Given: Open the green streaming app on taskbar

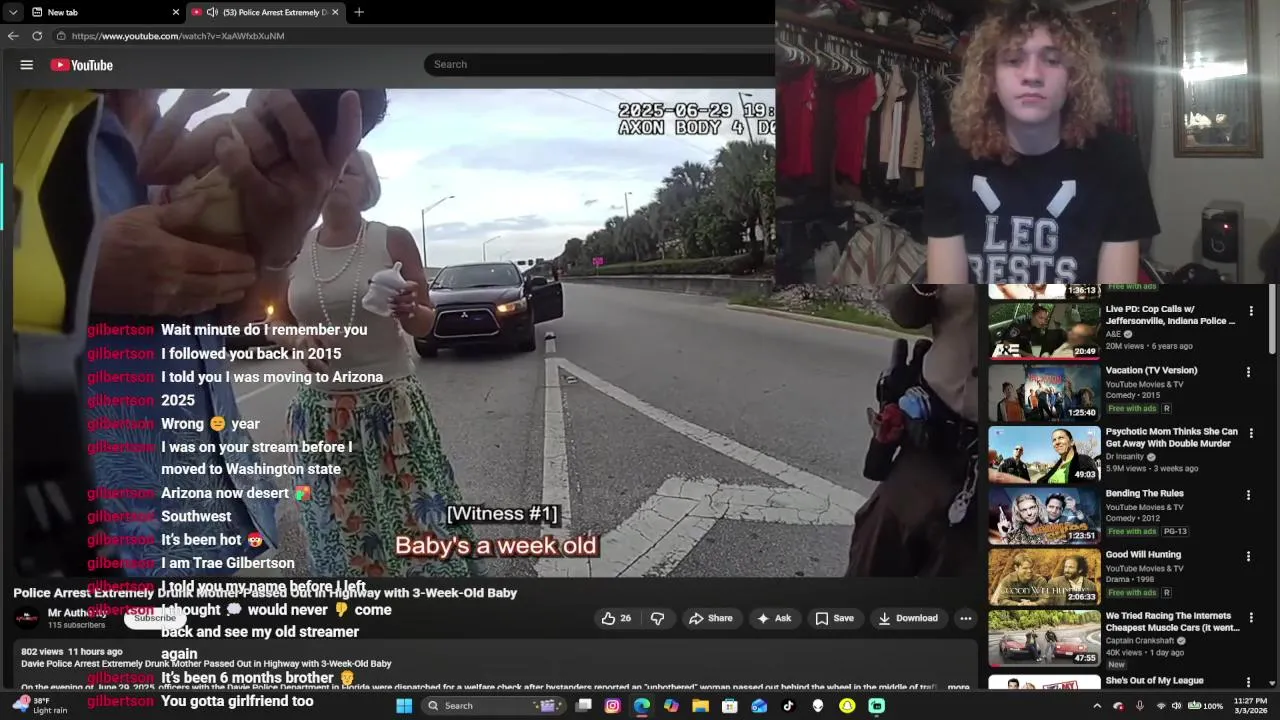Looking at the screenshot, I should (877, 705).
